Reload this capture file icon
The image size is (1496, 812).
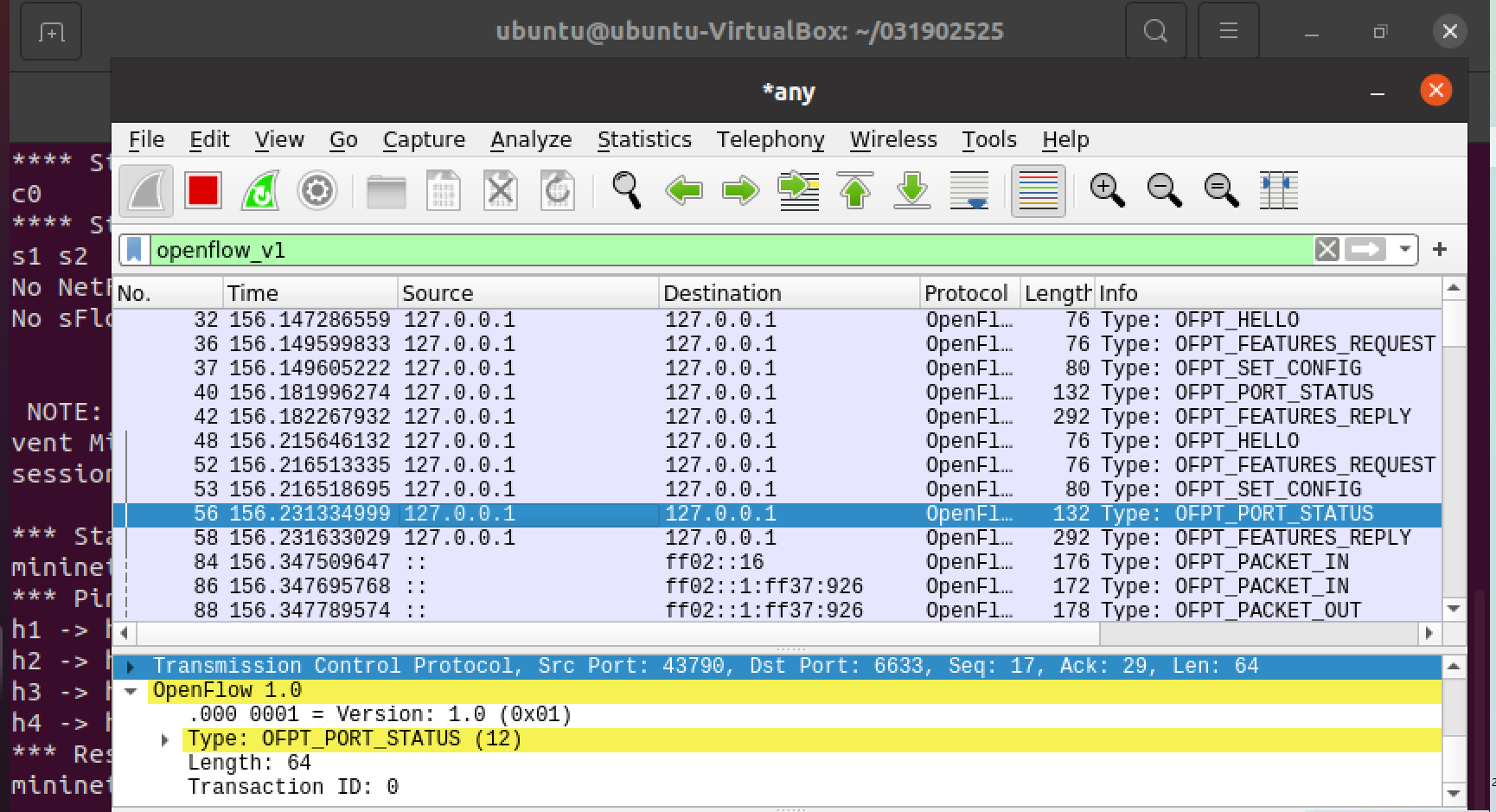tap(558, 191)
